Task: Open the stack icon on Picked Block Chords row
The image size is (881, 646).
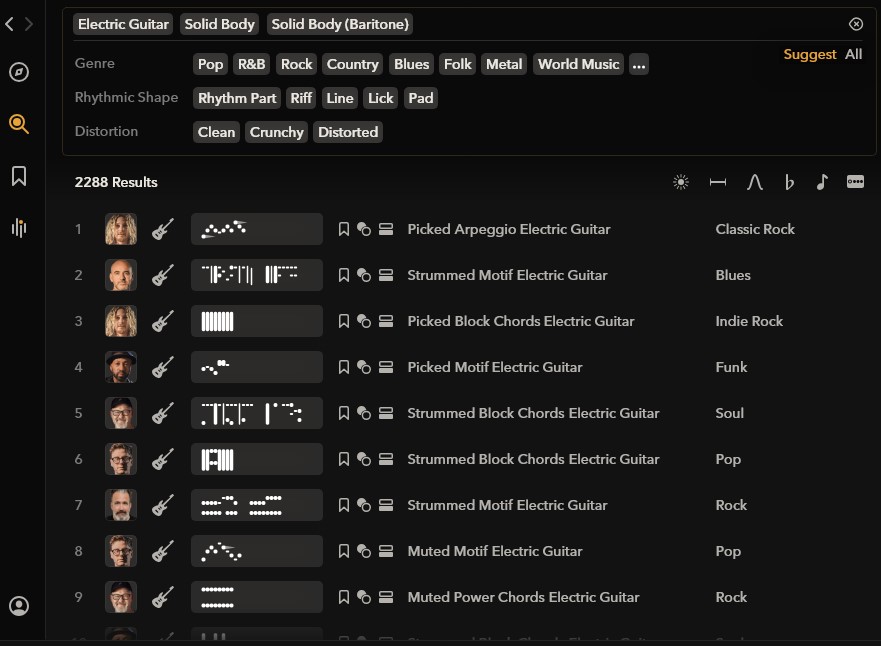Action: [386, 321]
